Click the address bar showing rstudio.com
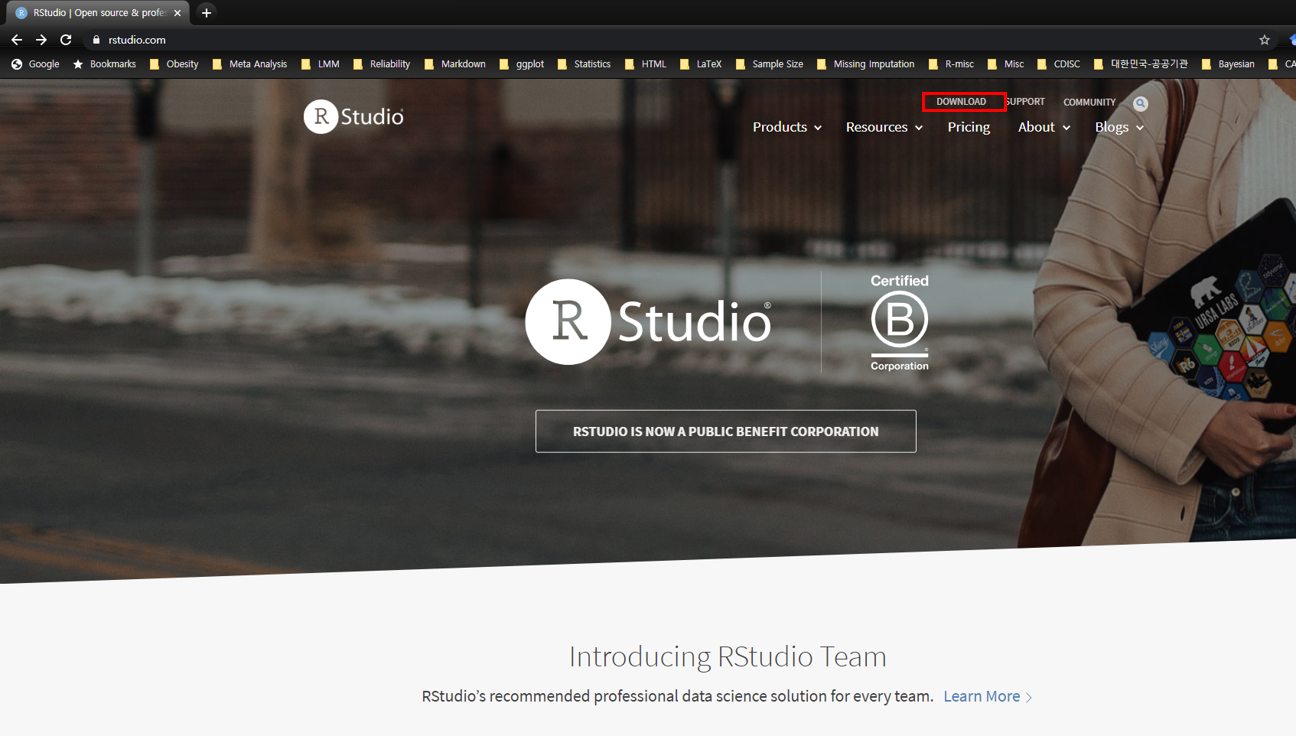This screenshot has width=1296, height=736. (670, 40)
